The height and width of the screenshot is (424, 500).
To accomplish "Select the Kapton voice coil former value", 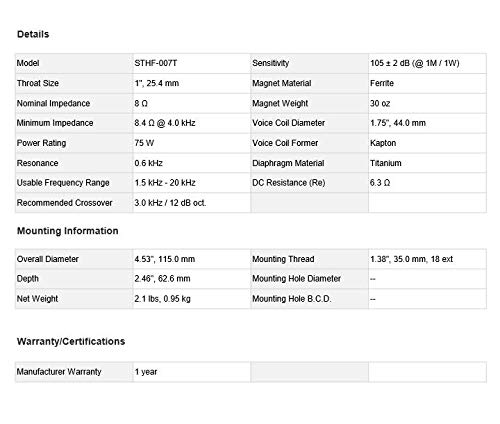I will pyautogui.click(x=383, y=143).
